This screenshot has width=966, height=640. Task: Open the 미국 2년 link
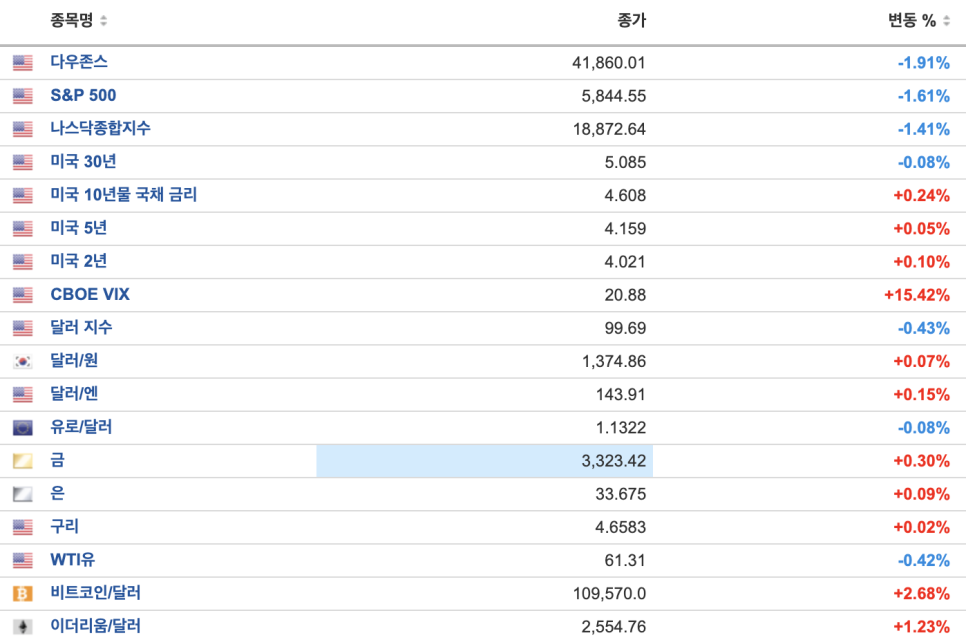(x=79, y=261)
